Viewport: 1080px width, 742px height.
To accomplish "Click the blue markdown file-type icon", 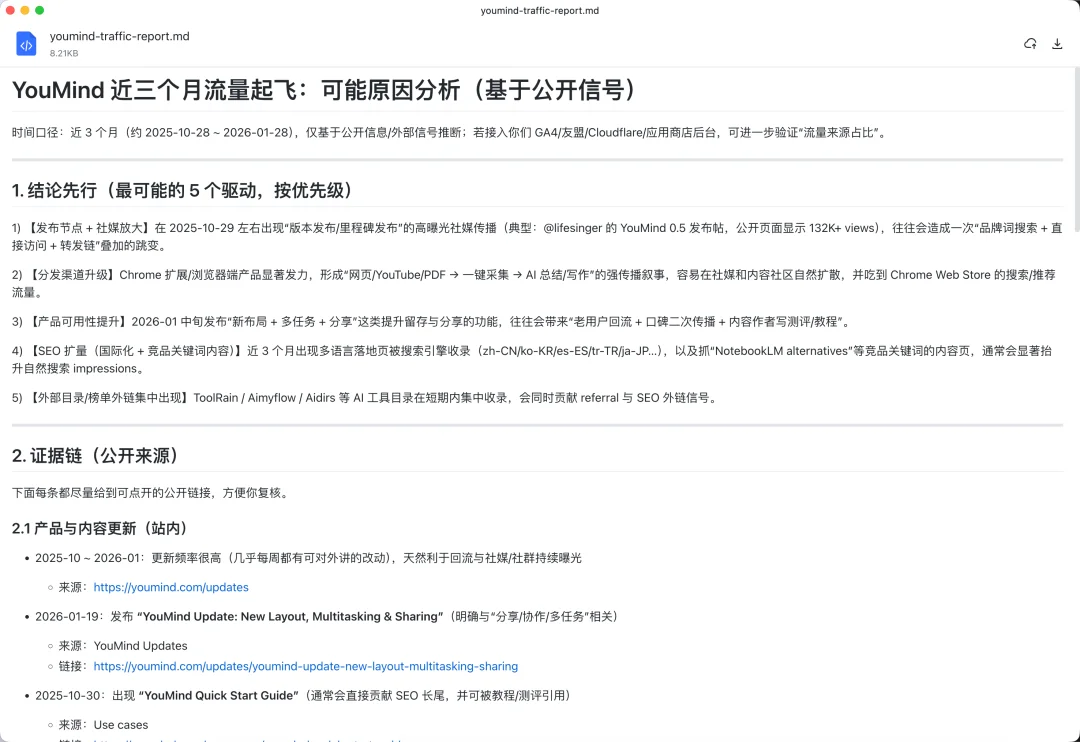I will 26,43.
